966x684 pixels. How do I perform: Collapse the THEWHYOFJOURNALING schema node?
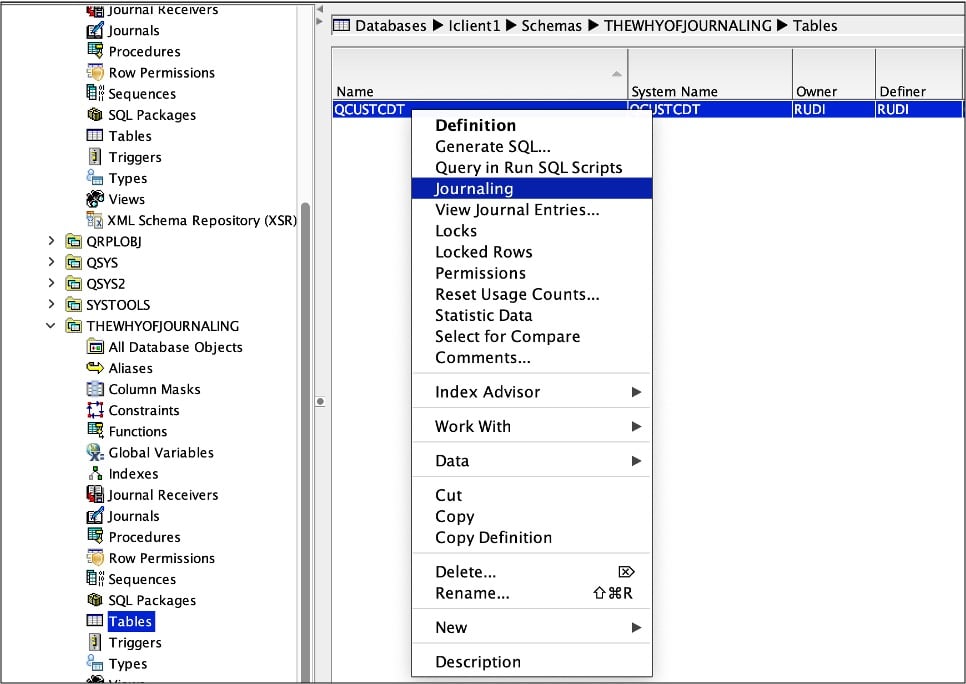(52, 325)
